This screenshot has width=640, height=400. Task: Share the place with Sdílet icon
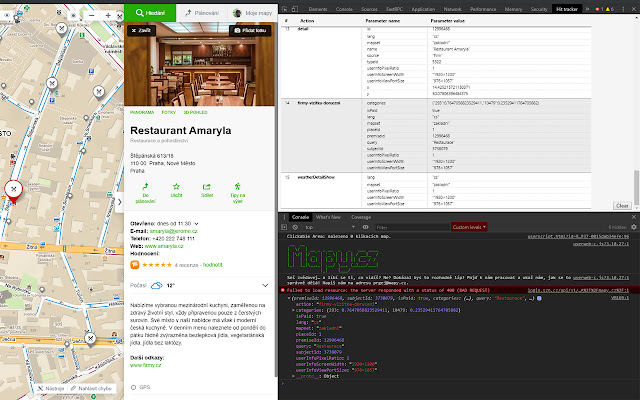coord(207,190)
